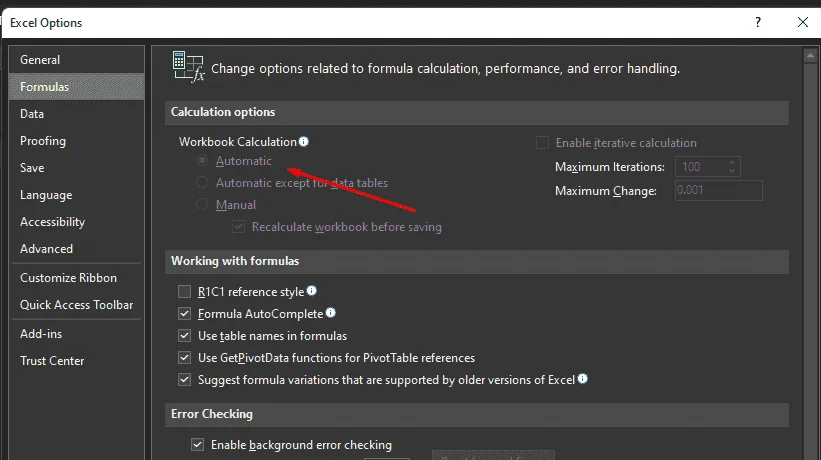Select Automatic workbook calculation

click(x=202, y=161)
